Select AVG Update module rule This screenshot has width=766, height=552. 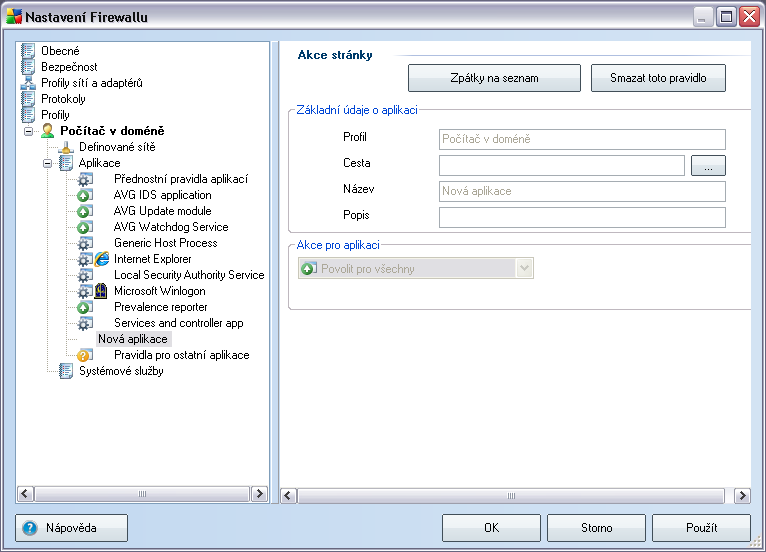(x=163, y=211)
